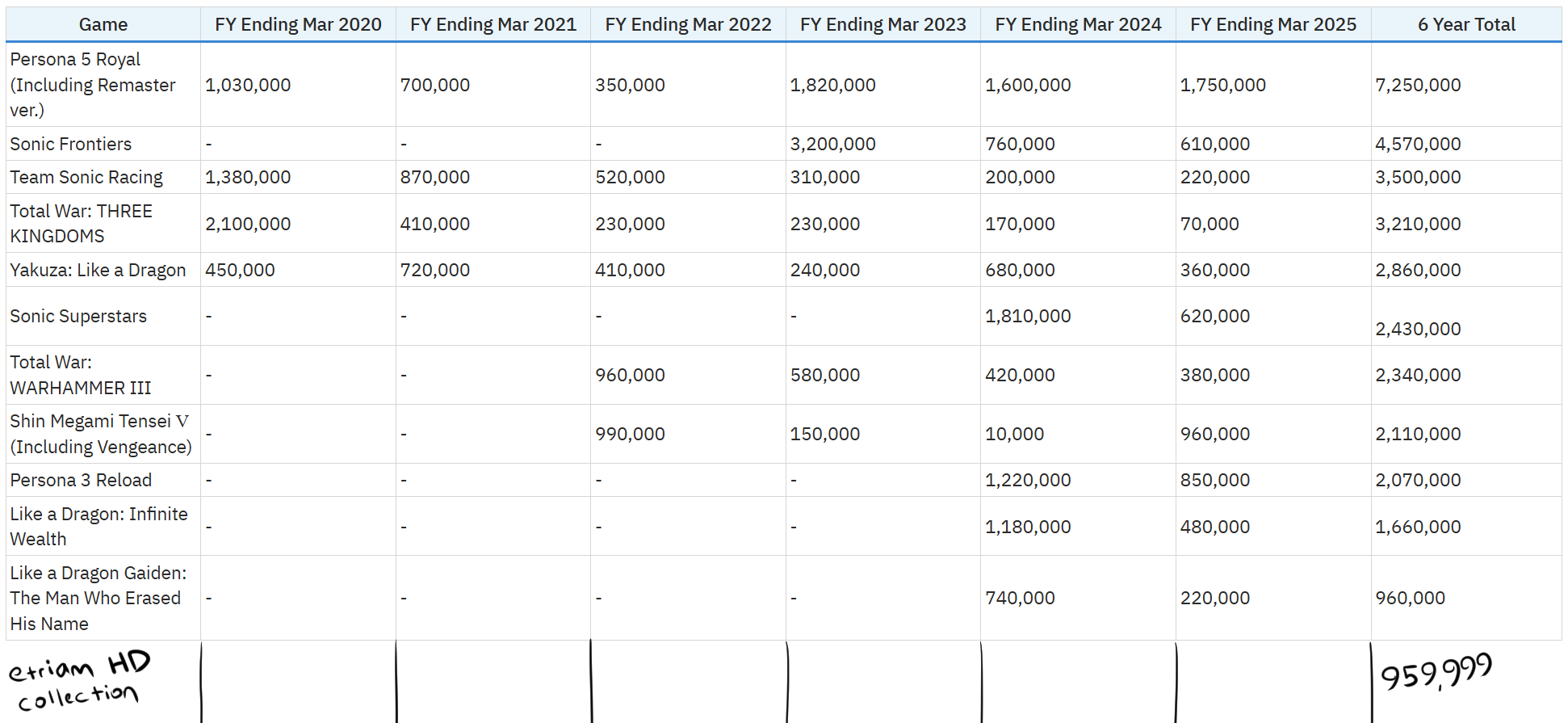Viewport: 1568px width, 723px height.
Task: Click WARHAMMER III value 580,000
Action: pyautogui.click(x=824, y=375)
